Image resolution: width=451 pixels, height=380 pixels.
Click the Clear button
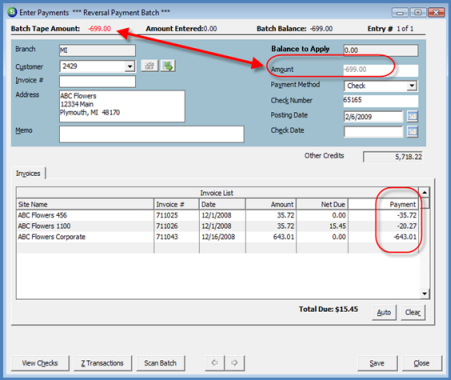pos(413,312)
